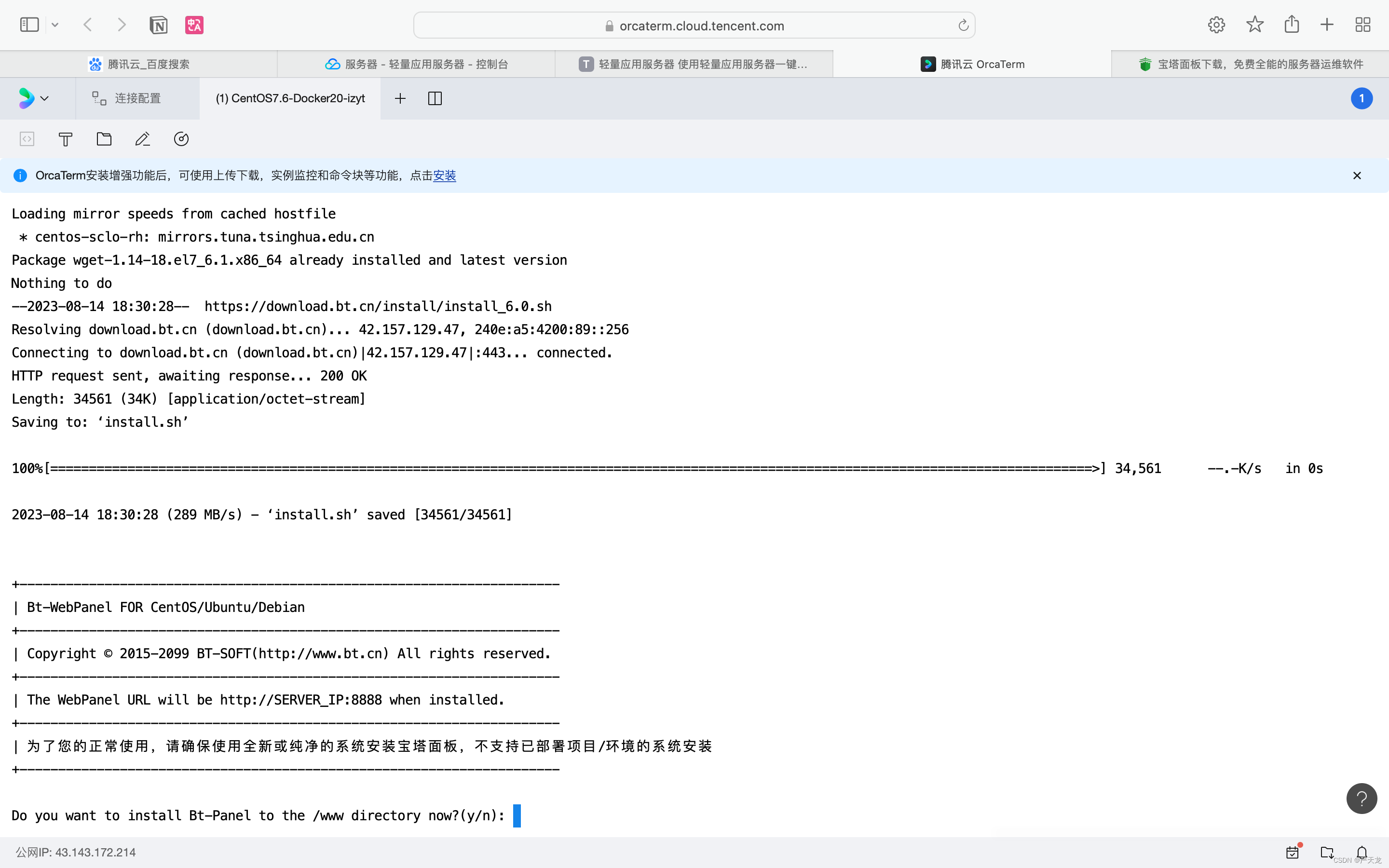
Task: Open the command block code icon
Action: [x=27, y=139]
